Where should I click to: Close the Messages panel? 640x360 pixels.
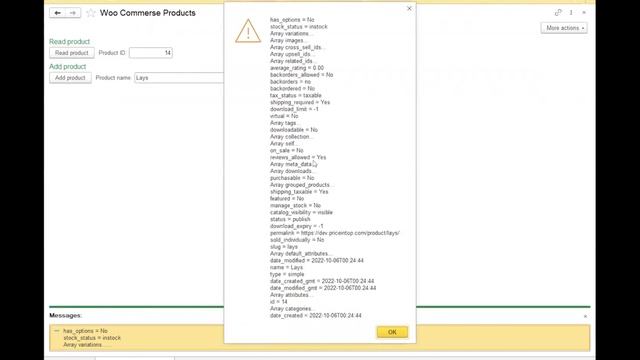click(585, 316)
